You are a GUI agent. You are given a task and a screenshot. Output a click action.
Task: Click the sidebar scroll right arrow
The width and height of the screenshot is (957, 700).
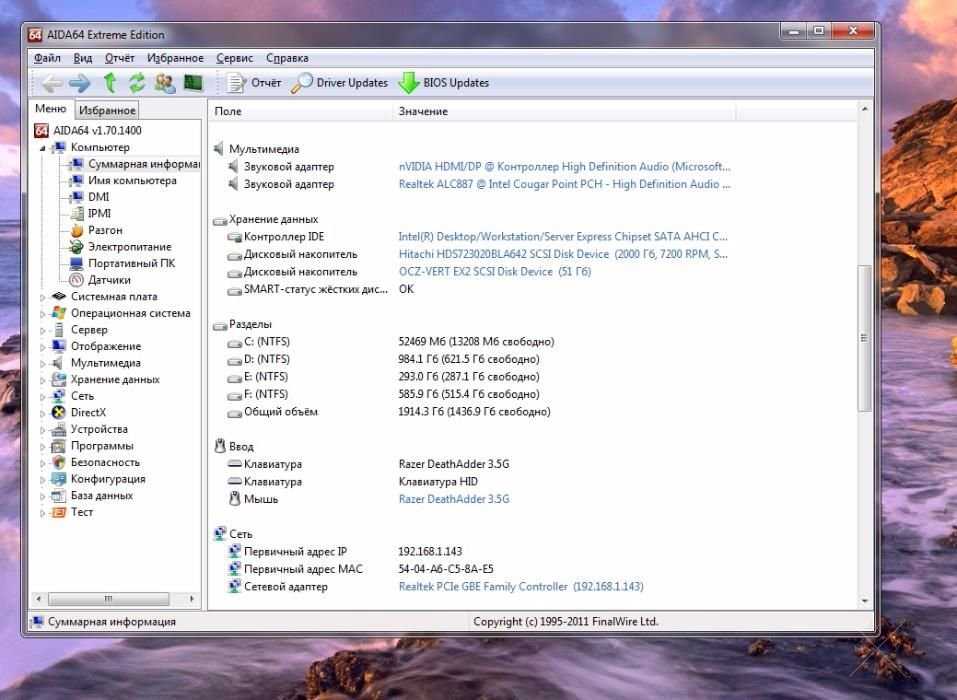(x=192, y=599)
